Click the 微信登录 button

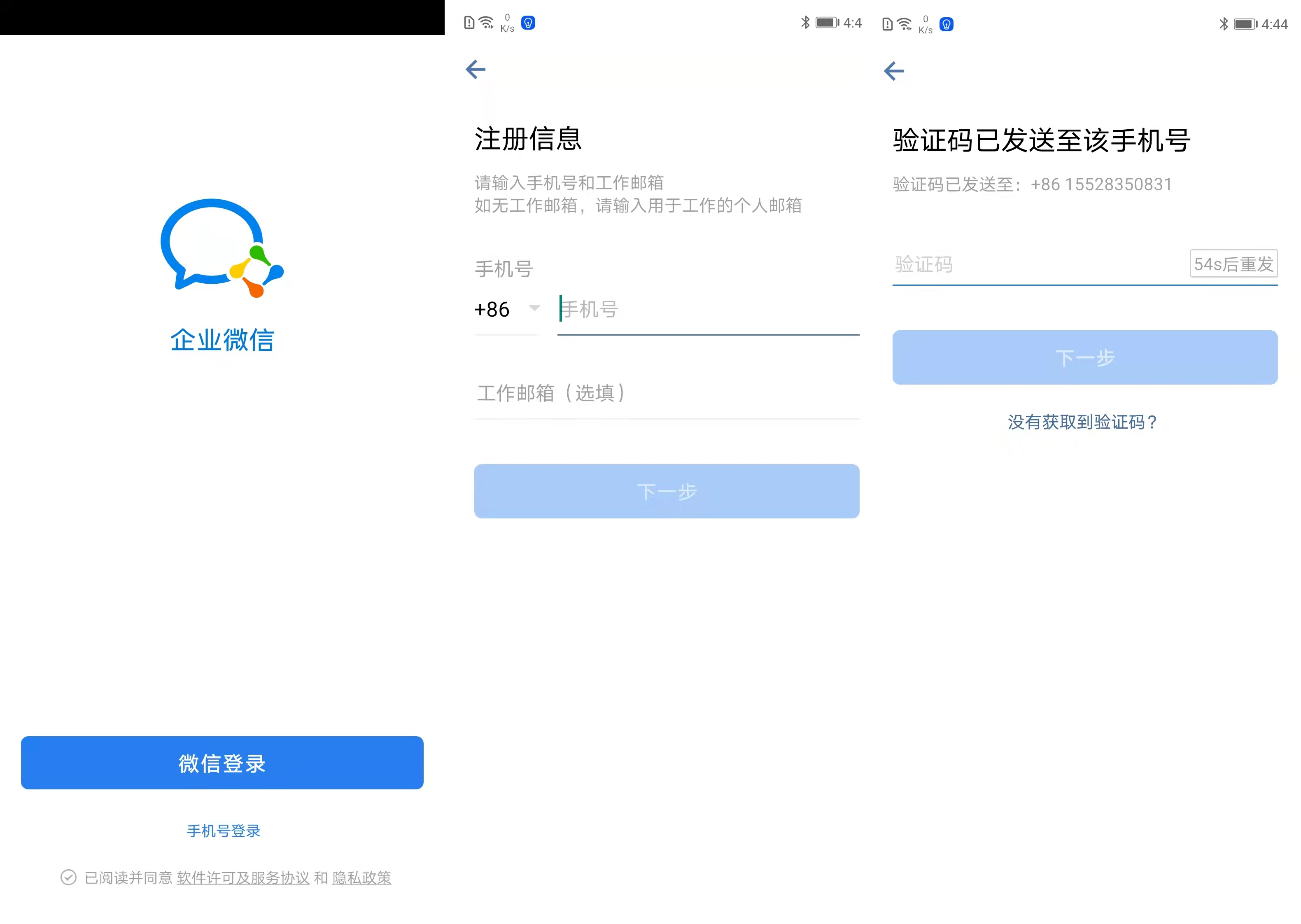222,763
